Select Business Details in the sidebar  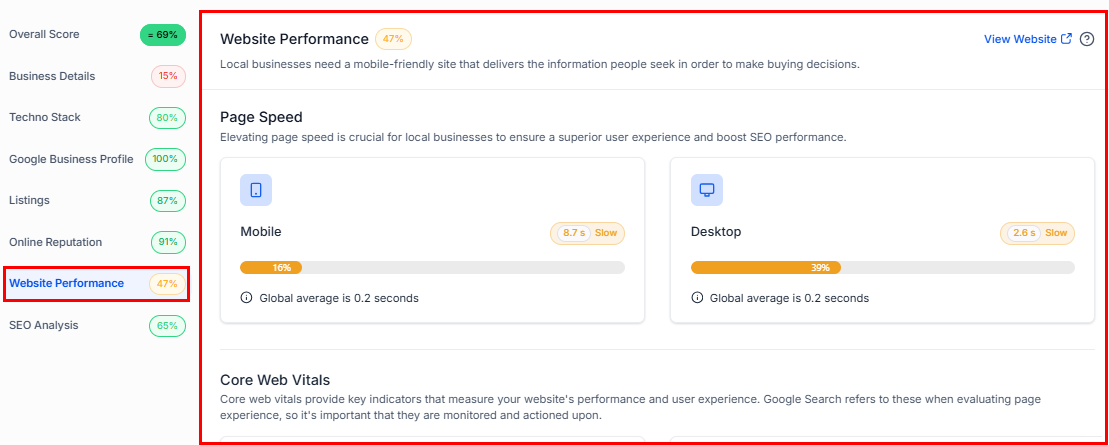[x=52, y=76]
